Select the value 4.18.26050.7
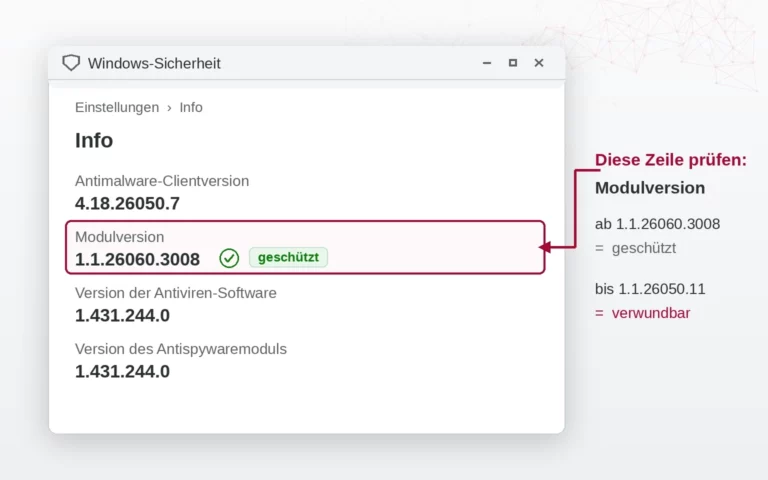Viewport: 768px width, 480px height. 127,203
